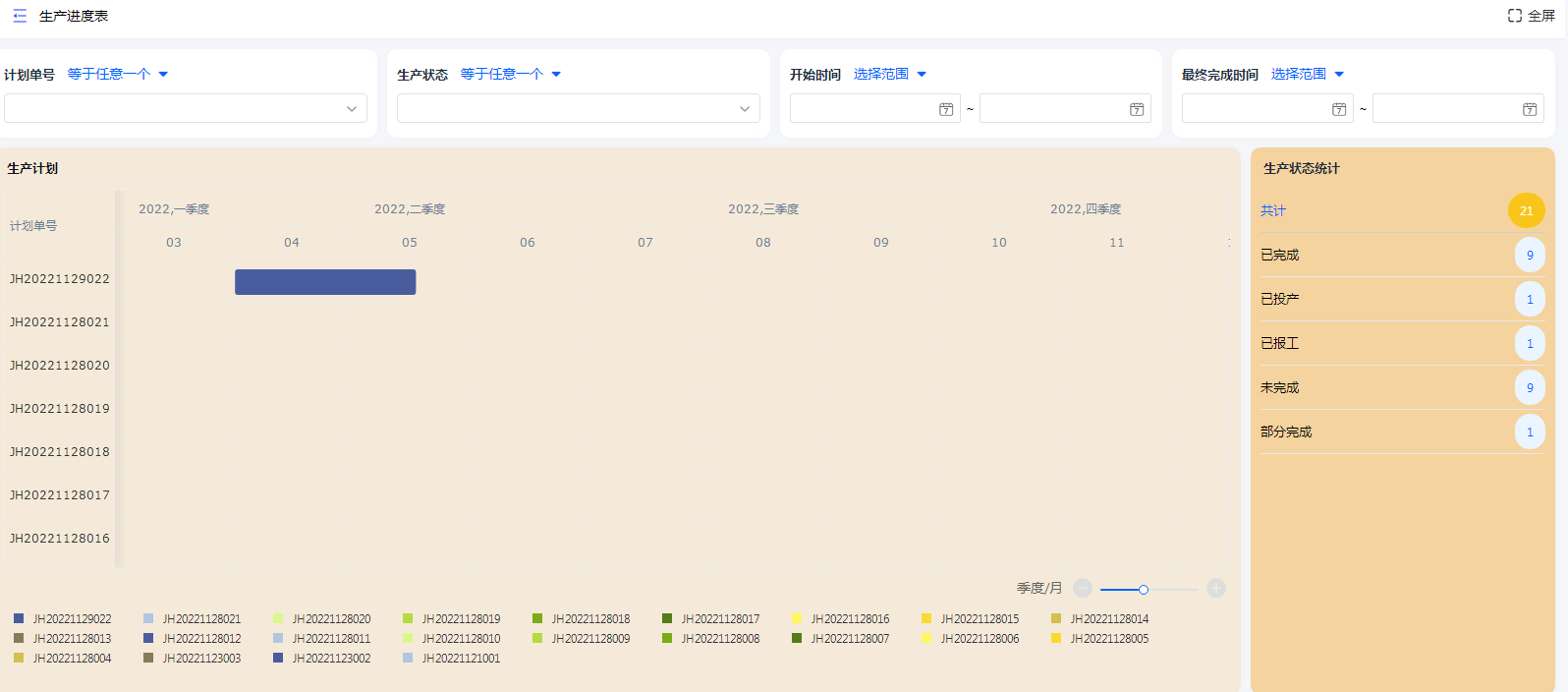Expand the 生产状态 combo box
Screen dimensions: 1568x692
click(x=579, y=108)
